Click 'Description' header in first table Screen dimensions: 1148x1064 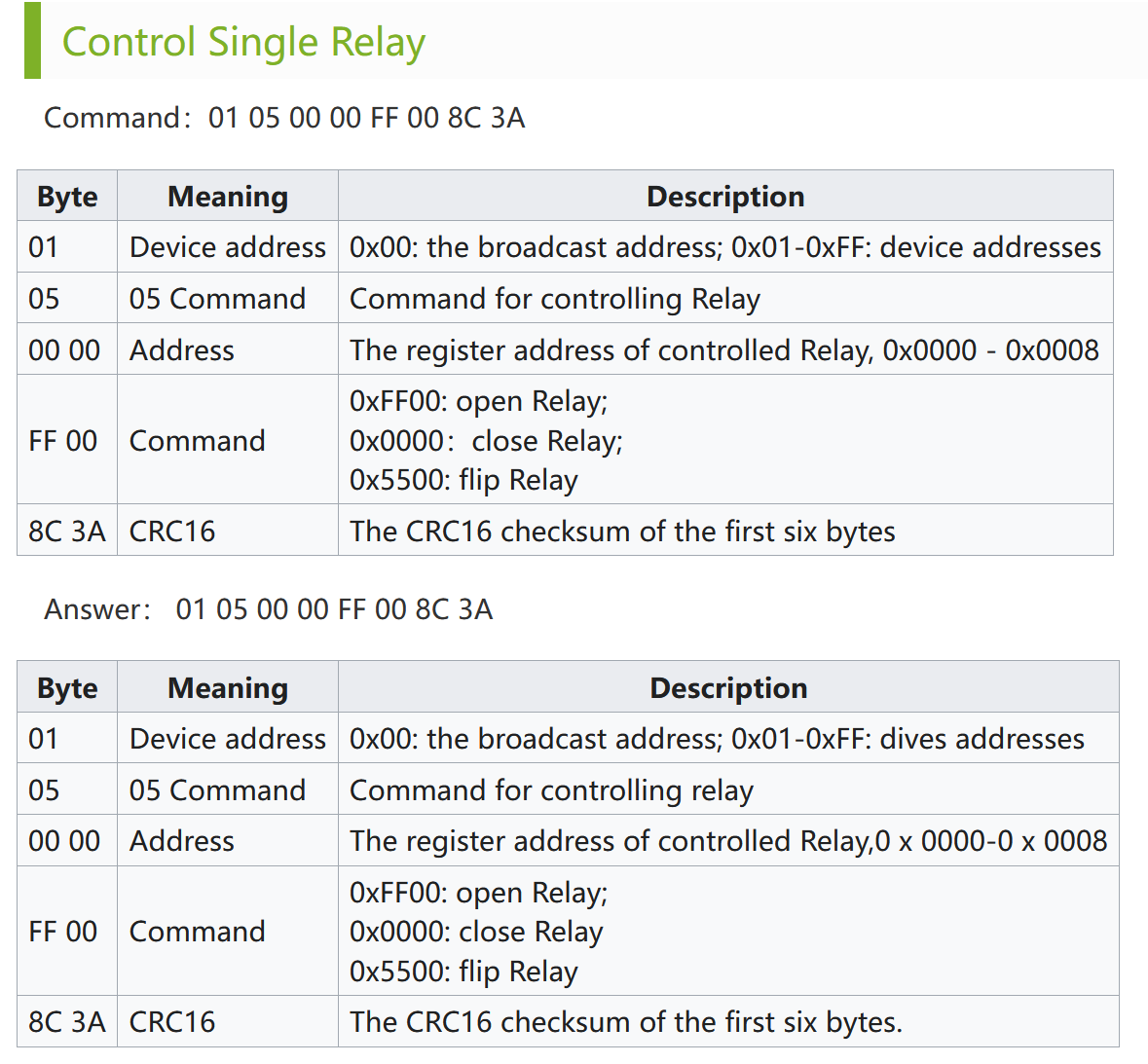point(725,197)
